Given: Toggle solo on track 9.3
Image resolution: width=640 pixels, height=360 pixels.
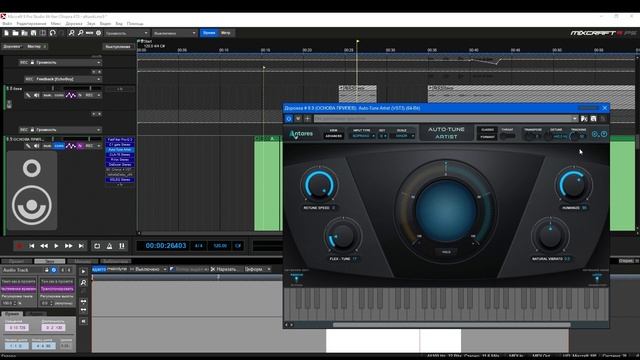Looking at the screenshot, I should pos(59,146).
